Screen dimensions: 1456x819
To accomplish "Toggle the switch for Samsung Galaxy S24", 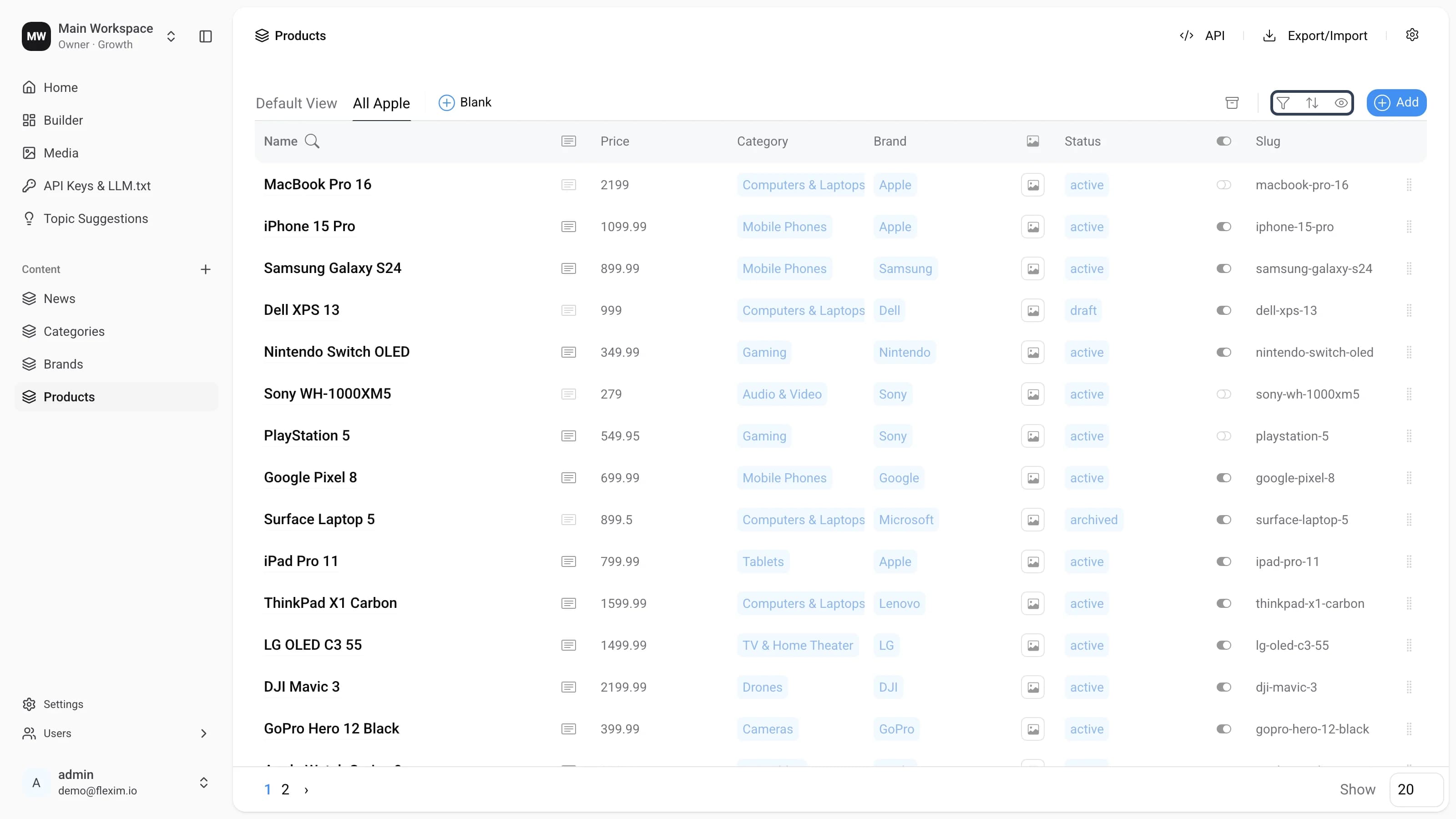I will tap(1223, 268).
